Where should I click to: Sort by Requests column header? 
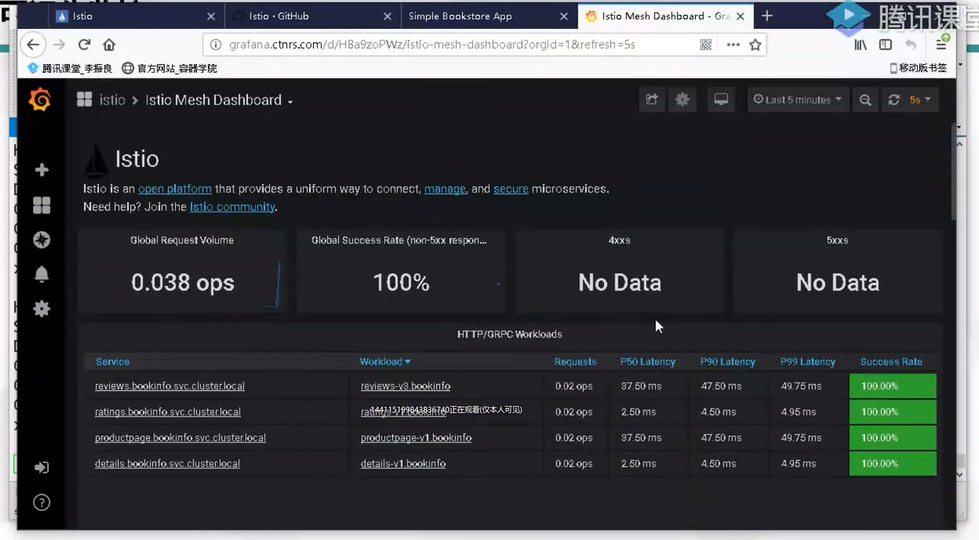575,361
